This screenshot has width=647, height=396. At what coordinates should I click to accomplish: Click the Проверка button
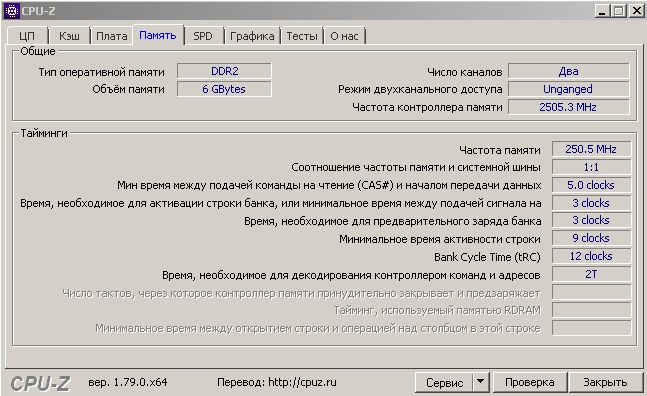tap(530, 382)
